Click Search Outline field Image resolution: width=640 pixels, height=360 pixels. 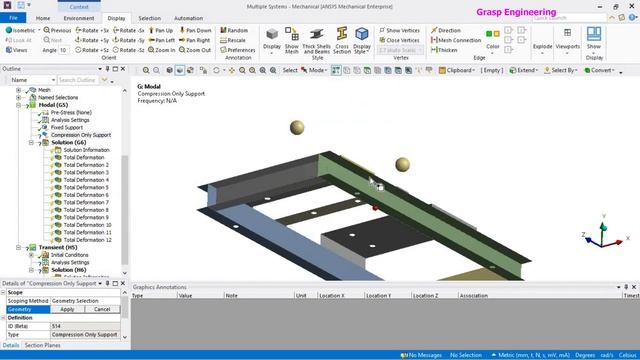coord(78,80)
